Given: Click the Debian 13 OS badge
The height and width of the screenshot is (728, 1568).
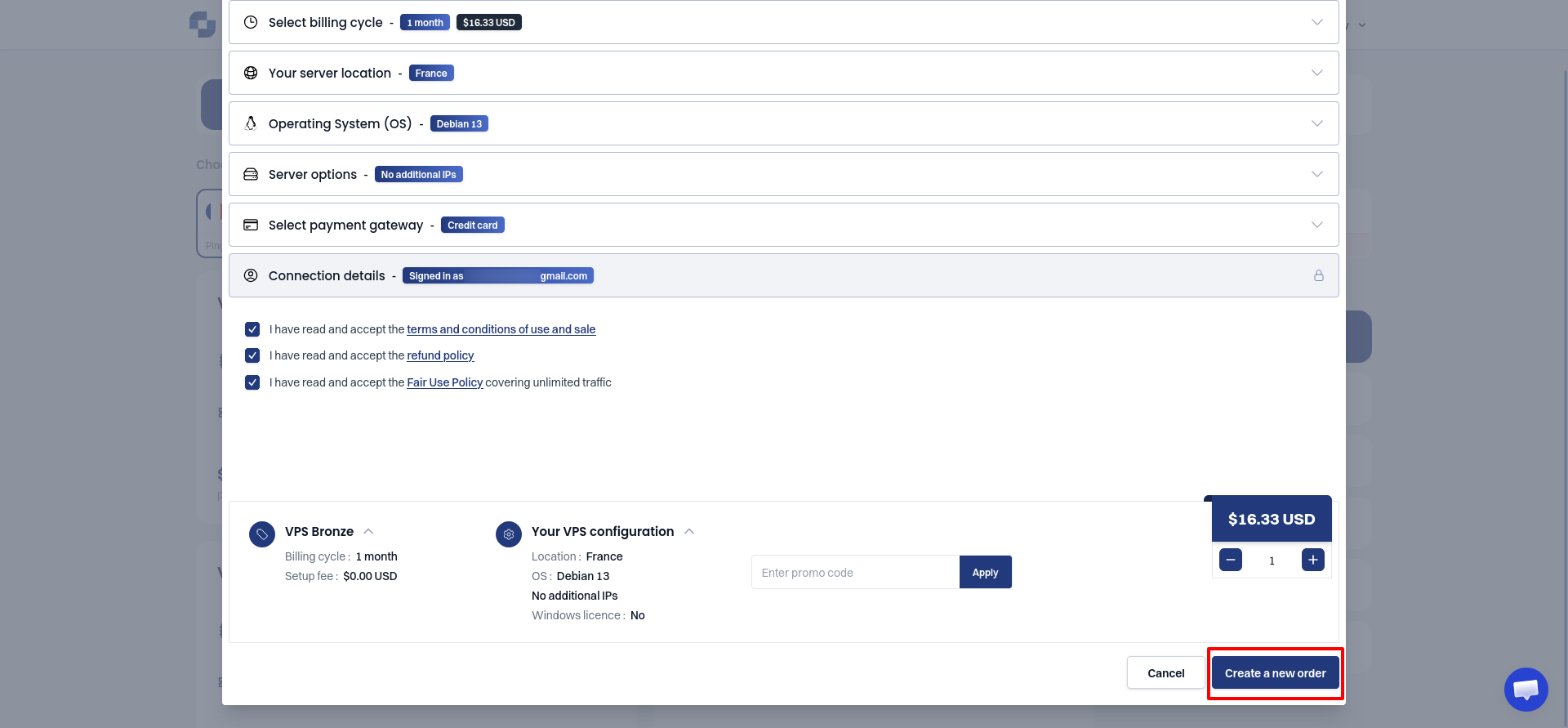Looking at the screenshot, I should coord(459,123).
